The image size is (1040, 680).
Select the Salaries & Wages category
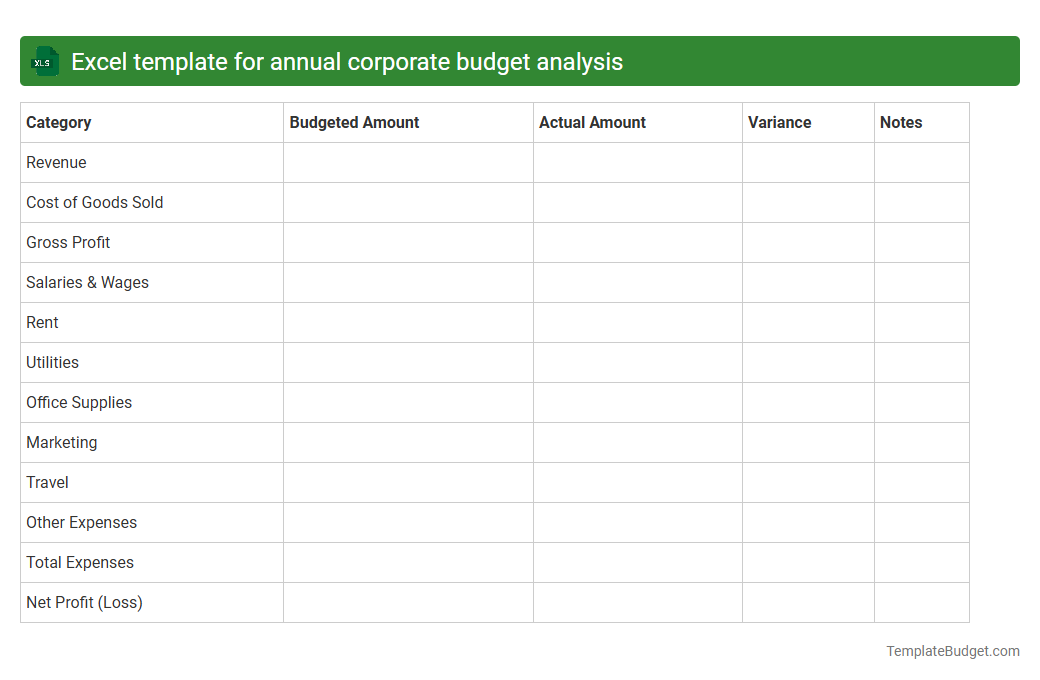(87, 282)
